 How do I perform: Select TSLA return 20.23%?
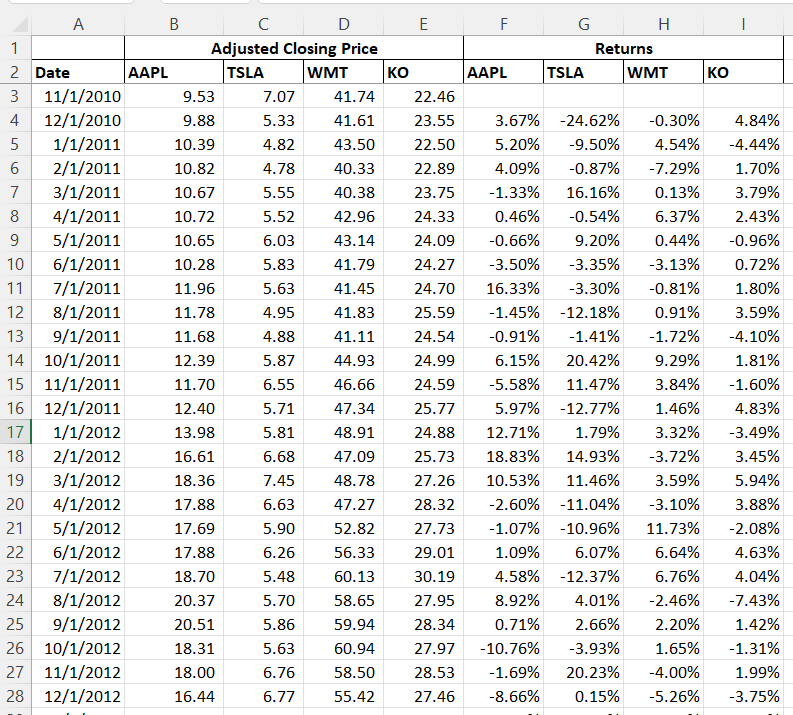(x=584, y=673)
